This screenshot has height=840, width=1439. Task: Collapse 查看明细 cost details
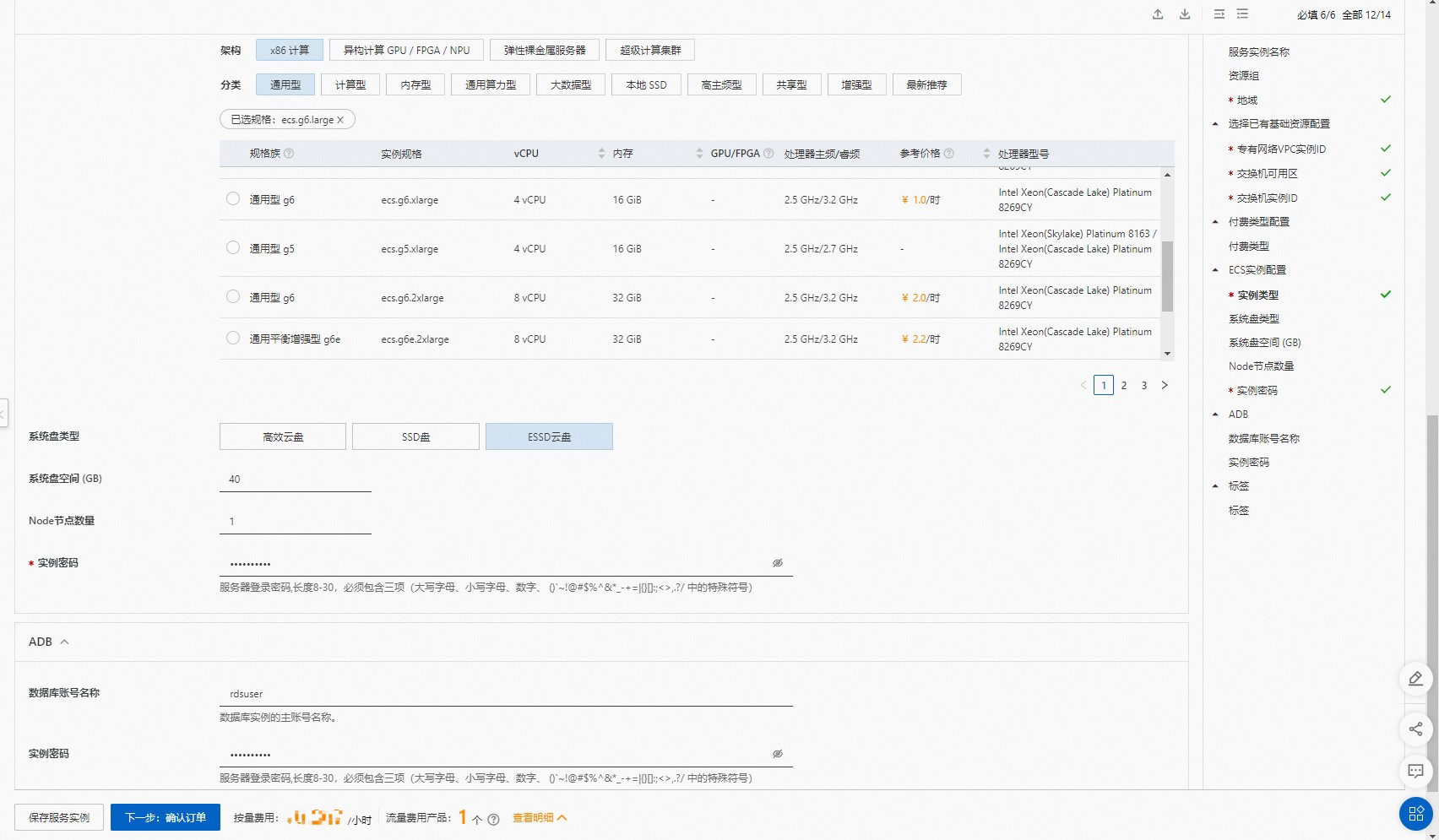(540, 817)
